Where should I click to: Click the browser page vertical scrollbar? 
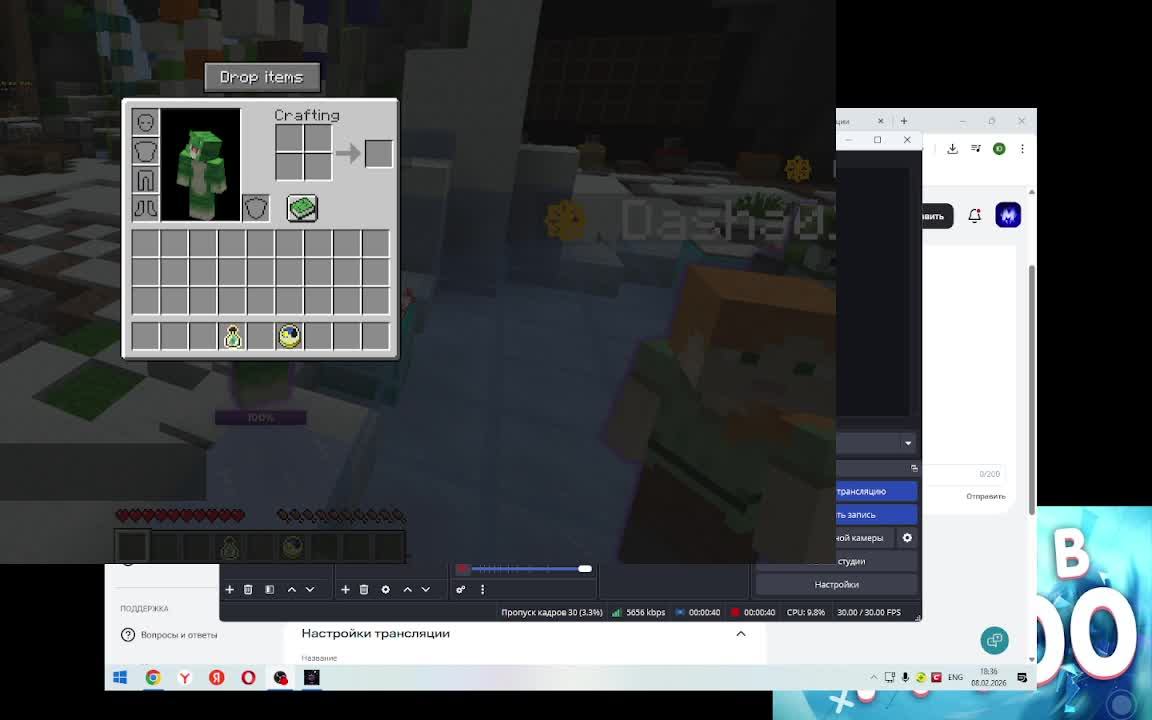1032,389
